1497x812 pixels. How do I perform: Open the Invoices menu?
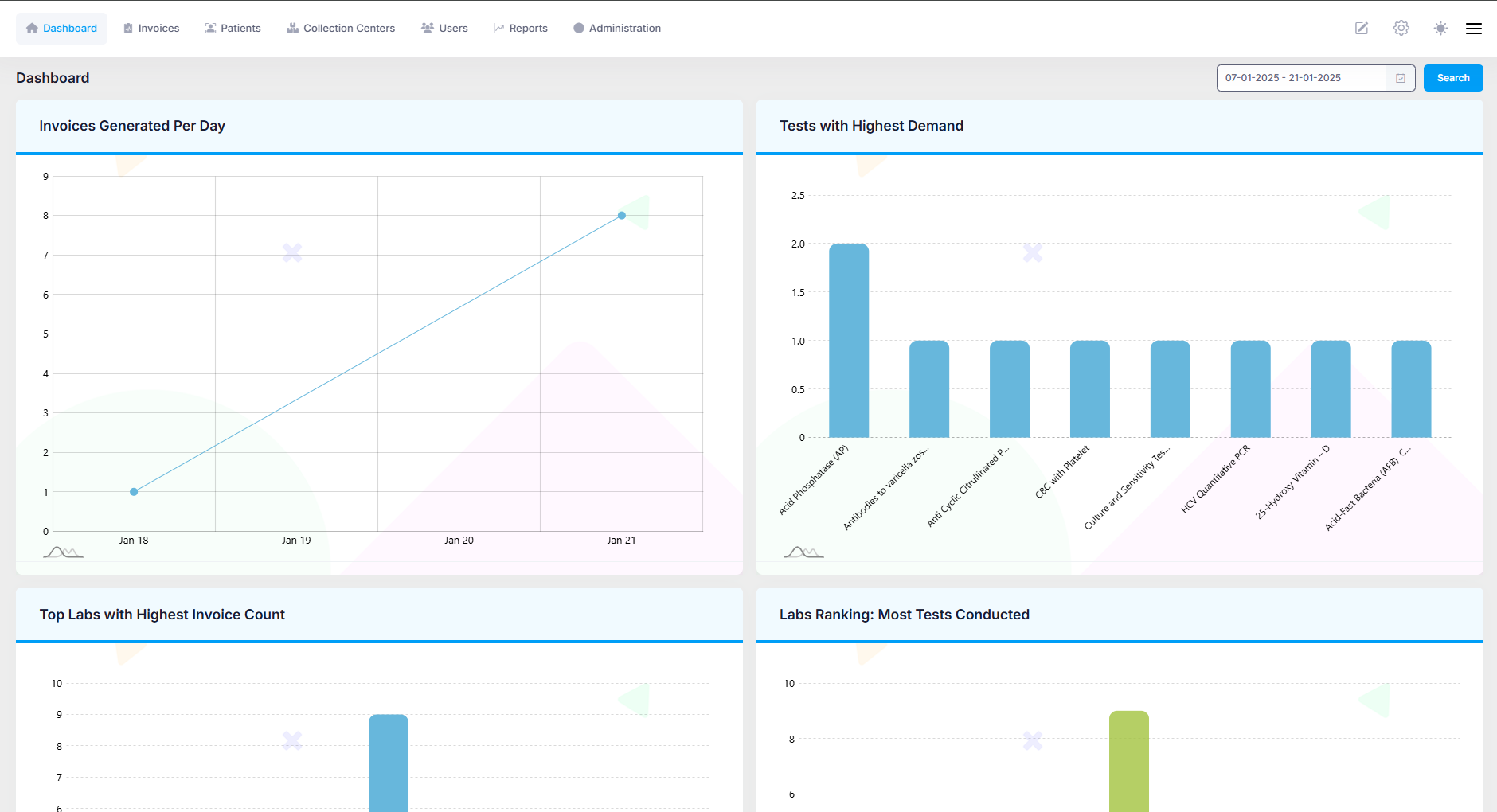pos(151,29)
